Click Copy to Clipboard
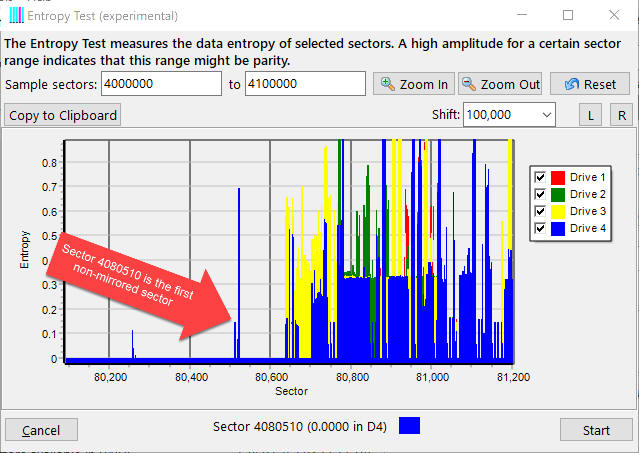Image resolution: width=639 pixels, height=453 pixels. pos(63,115)
